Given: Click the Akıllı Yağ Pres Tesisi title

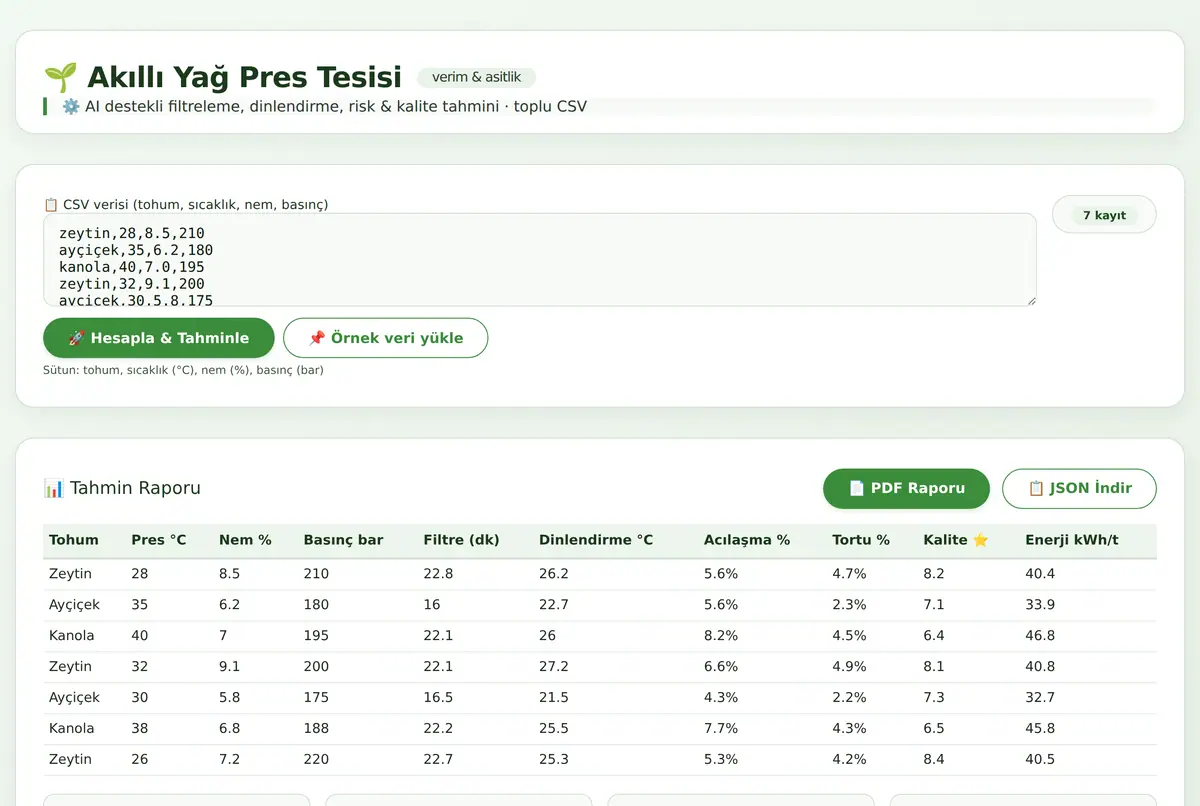Looking at the screenshot, I should (244, 77).
